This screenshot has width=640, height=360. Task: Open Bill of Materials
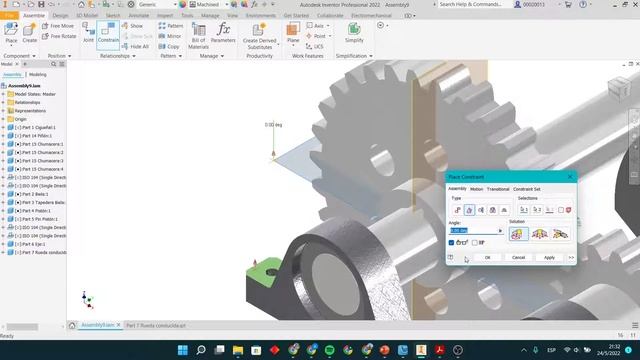tap(198, 36)
